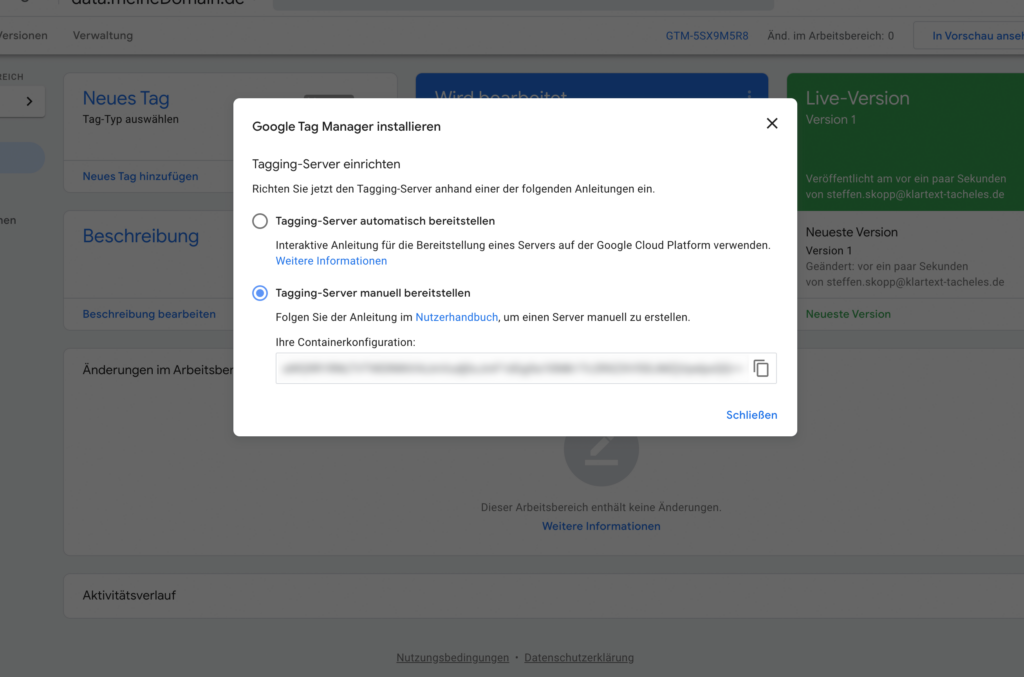
Task: Click the 'Dieser Arbeitsbereich enthält keine Änderungen' text
Action: [x=601, y=507]
